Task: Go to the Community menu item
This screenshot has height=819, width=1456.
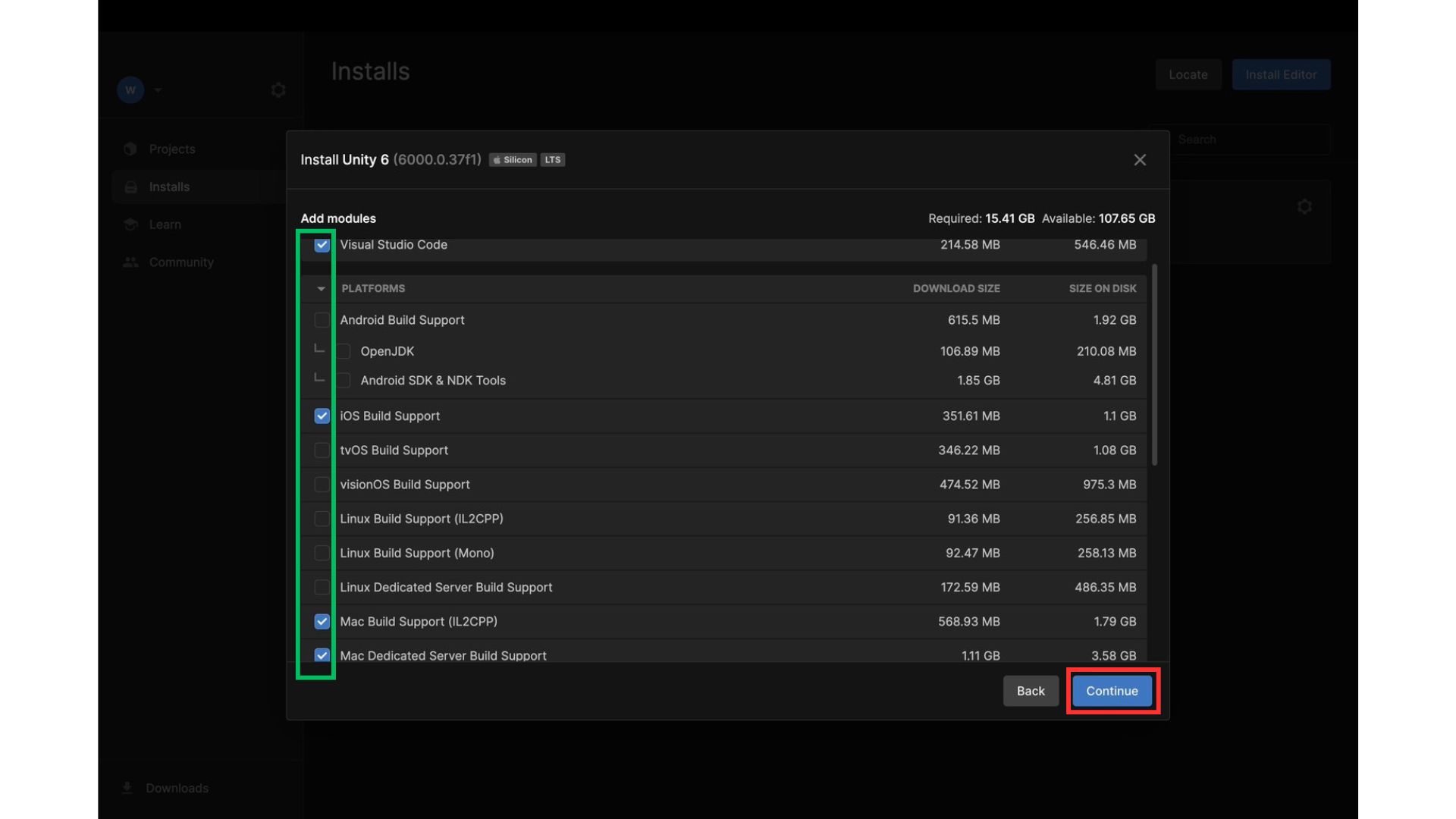Action: coord(181,262)
